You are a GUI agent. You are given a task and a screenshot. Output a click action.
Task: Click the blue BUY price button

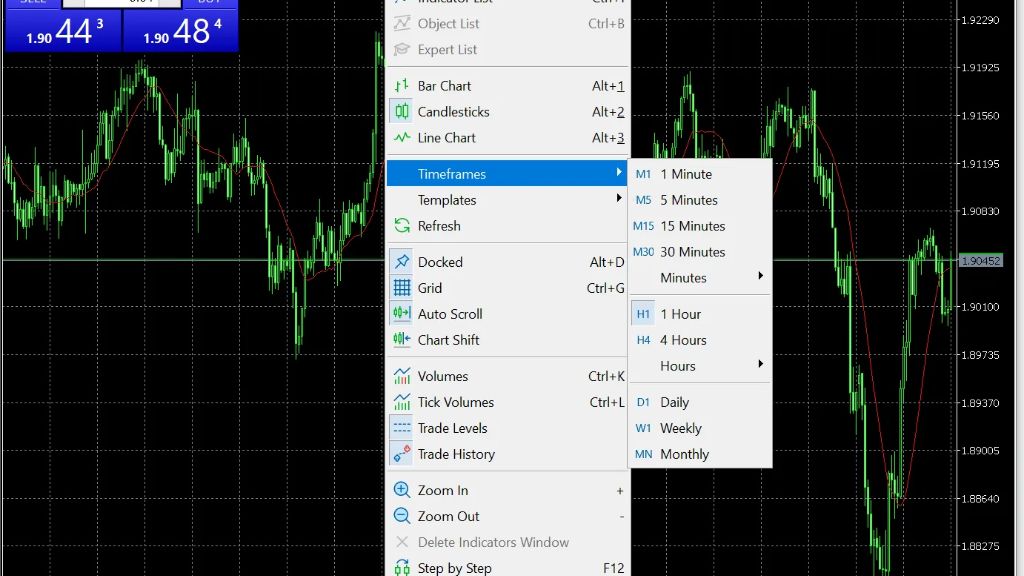coord(181,32)
